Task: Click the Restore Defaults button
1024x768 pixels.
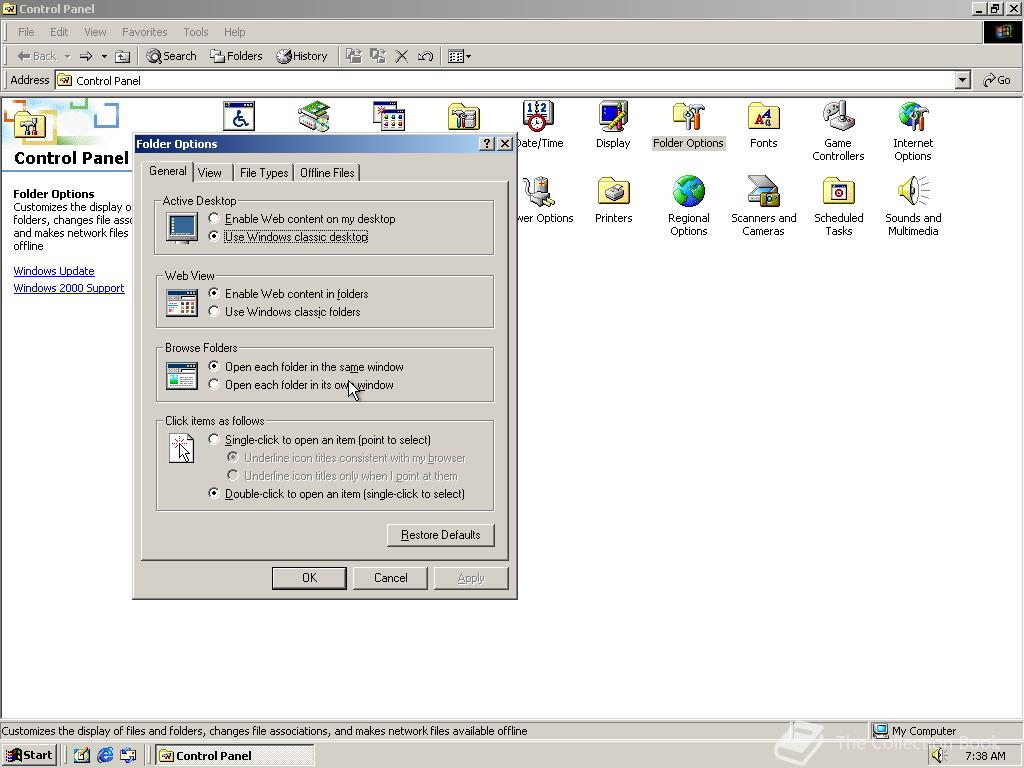Action: pyautogui.click(x=441, y=535)
